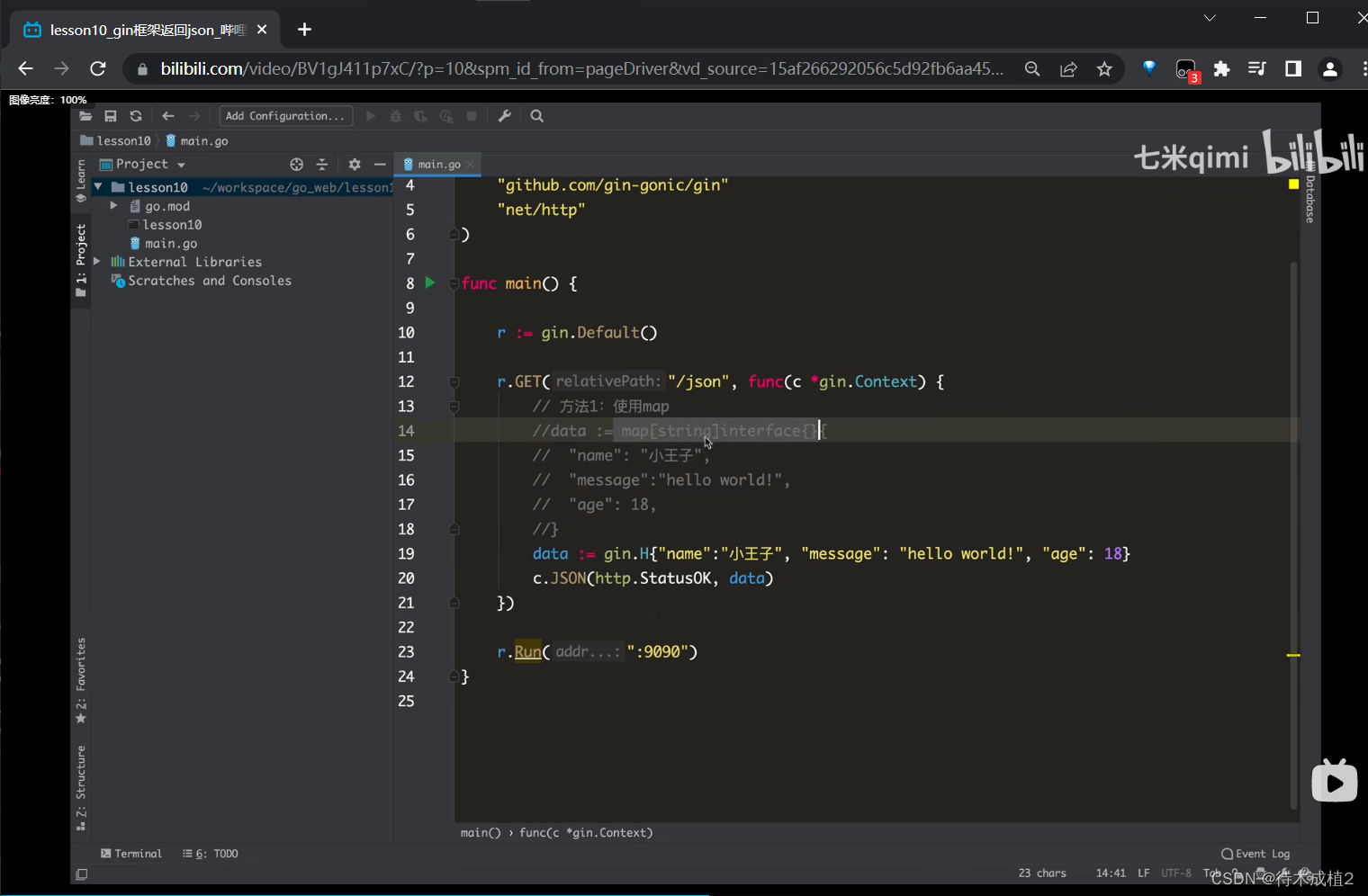
Task: Fold the import block at line 6
Action: (454, 235)
